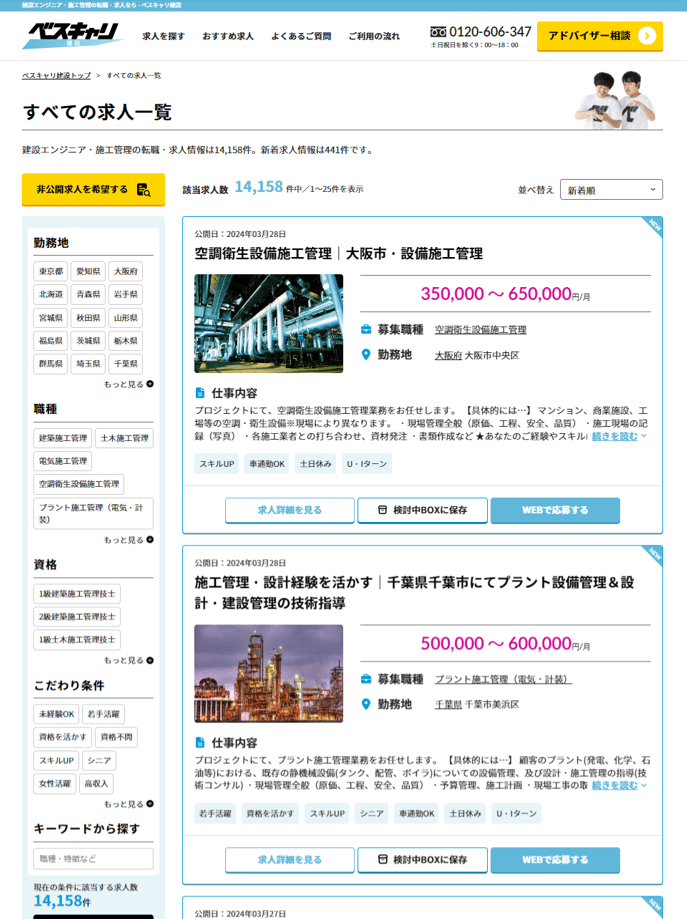Toggle the 建築施工管理 job type filter
The width and height of the screenshot is (687, 919).
click(62, 438)
